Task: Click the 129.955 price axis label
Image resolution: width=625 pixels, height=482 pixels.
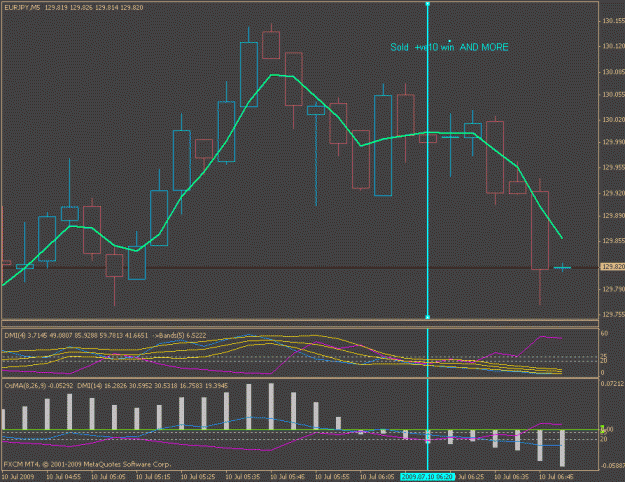Action: pyautogui.click(x=614, y=167)
